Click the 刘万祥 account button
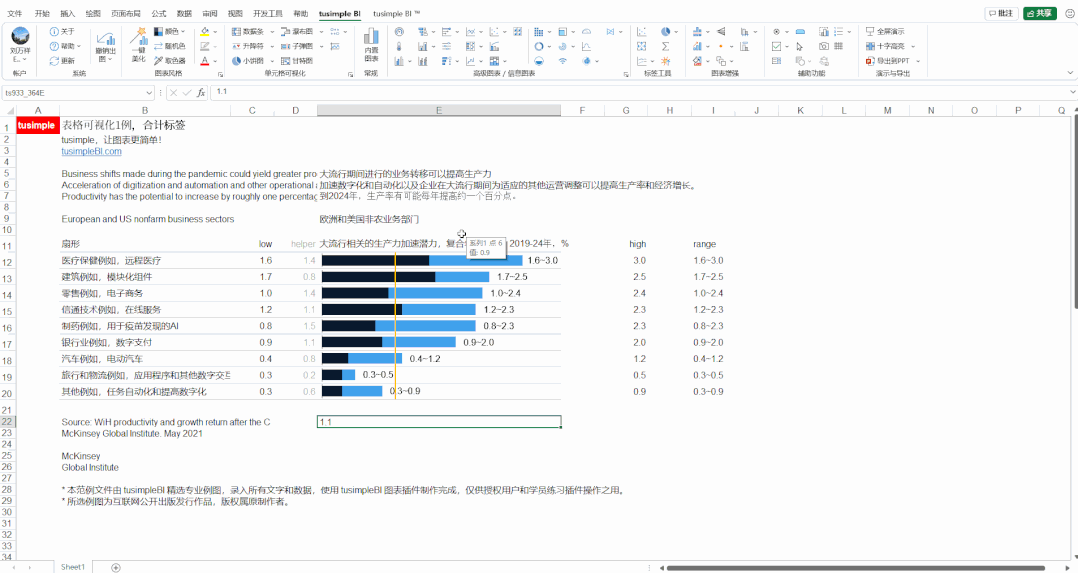Image resolution: width=1078 pixels, height=573 pixels. tap(20, 45)
